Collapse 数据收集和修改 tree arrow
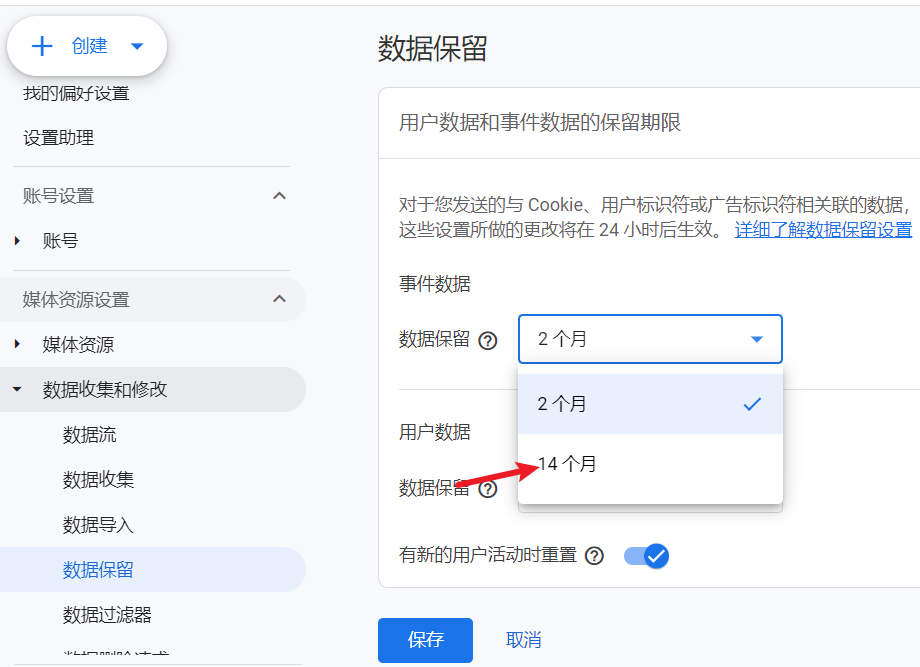The width and height of the screenshot is (920, 667). [17, 389]
